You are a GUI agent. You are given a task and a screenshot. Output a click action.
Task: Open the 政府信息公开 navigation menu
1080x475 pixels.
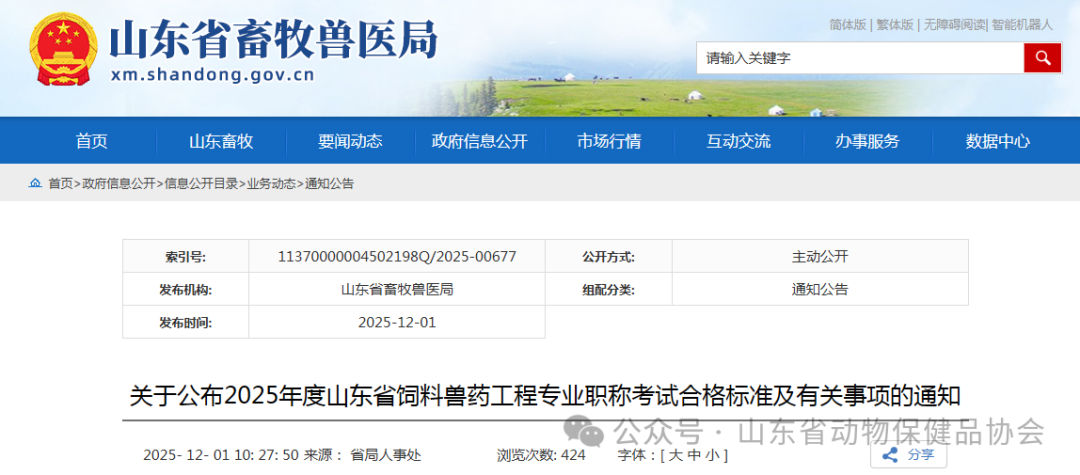pyautogui.click(x=479, y=142)
